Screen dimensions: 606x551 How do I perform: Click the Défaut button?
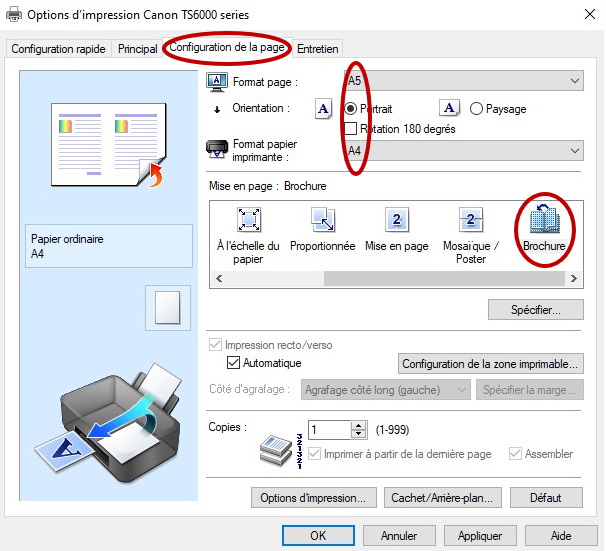click(546, 498)
